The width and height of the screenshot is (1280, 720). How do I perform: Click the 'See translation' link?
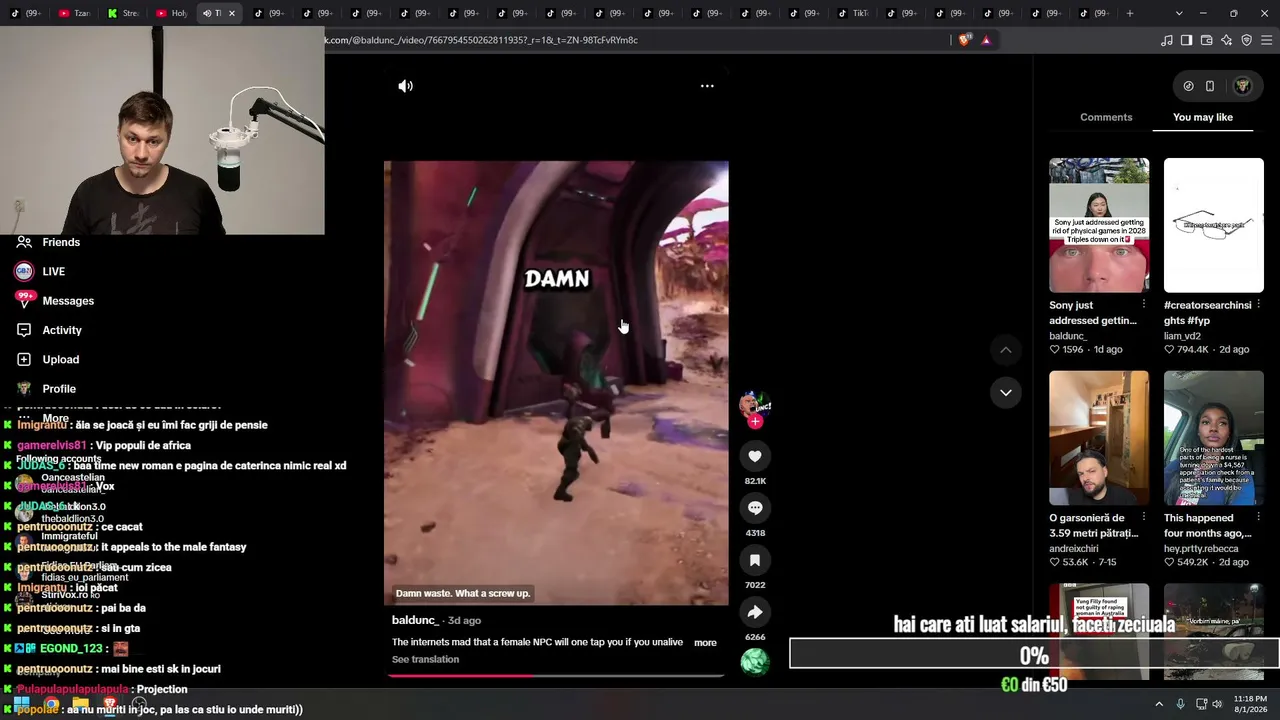(425, 660)
